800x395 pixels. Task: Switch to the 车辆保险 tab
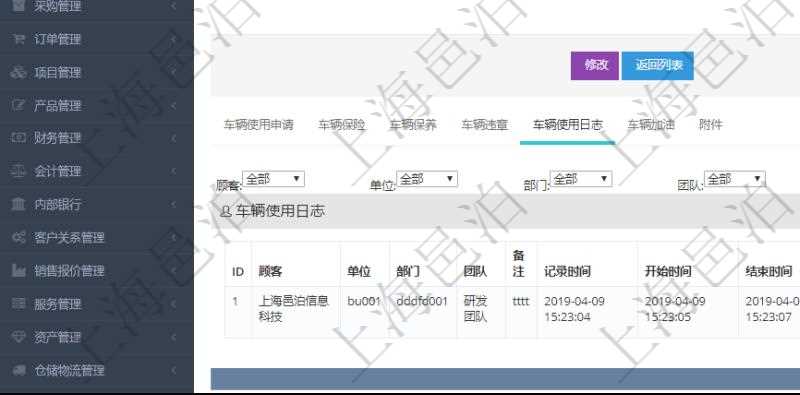pos(342,125)
